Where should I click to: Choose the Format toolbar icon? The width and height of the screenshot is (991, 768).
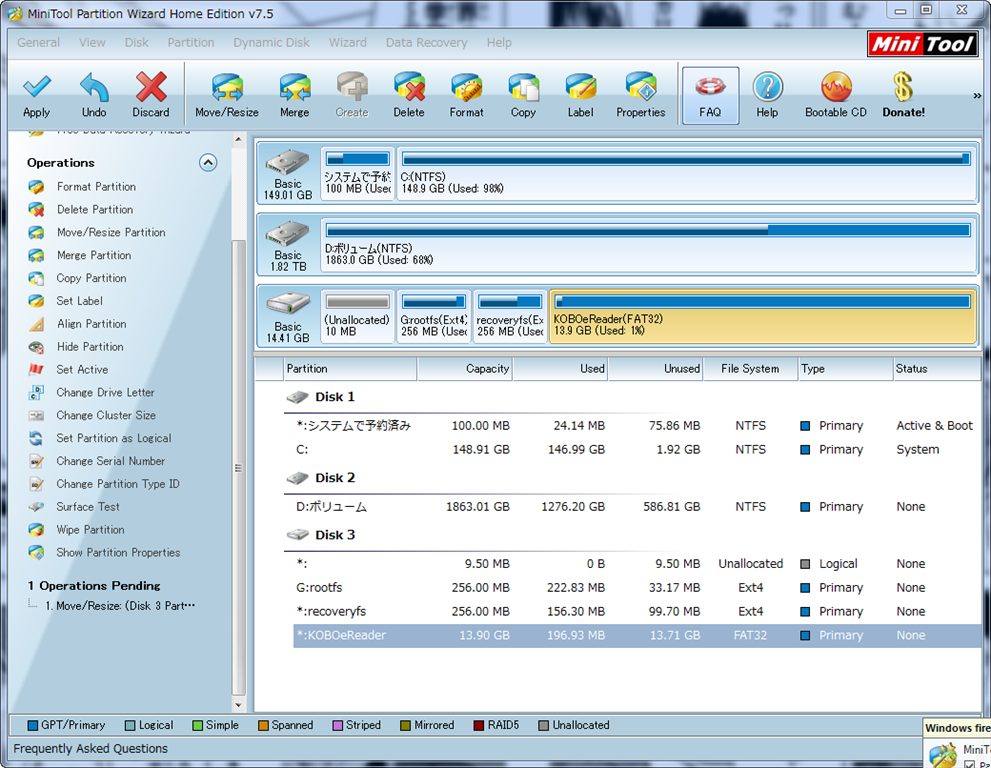click(466, 95)
